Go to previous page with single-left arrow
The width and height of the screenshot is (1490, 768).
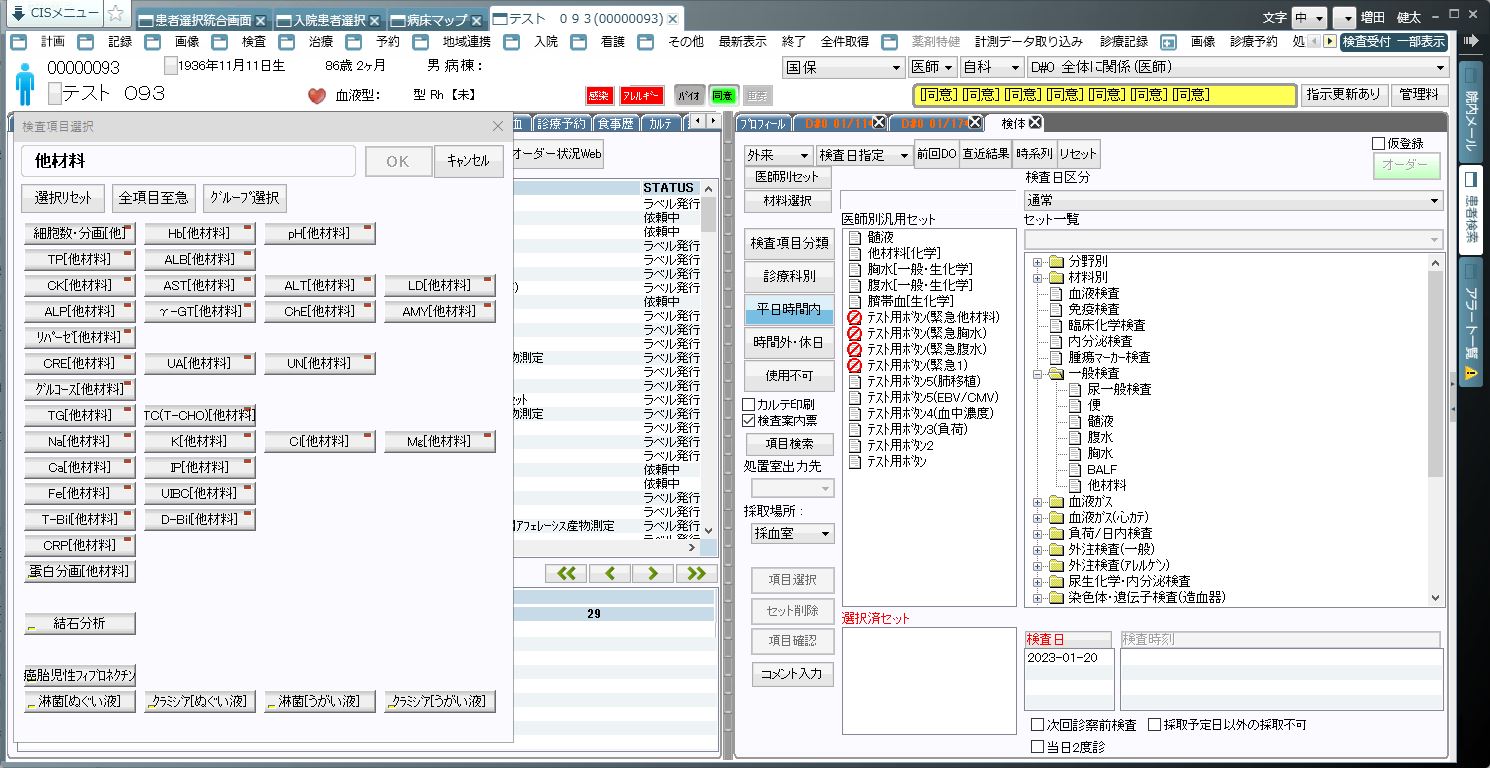pos(609,573)
